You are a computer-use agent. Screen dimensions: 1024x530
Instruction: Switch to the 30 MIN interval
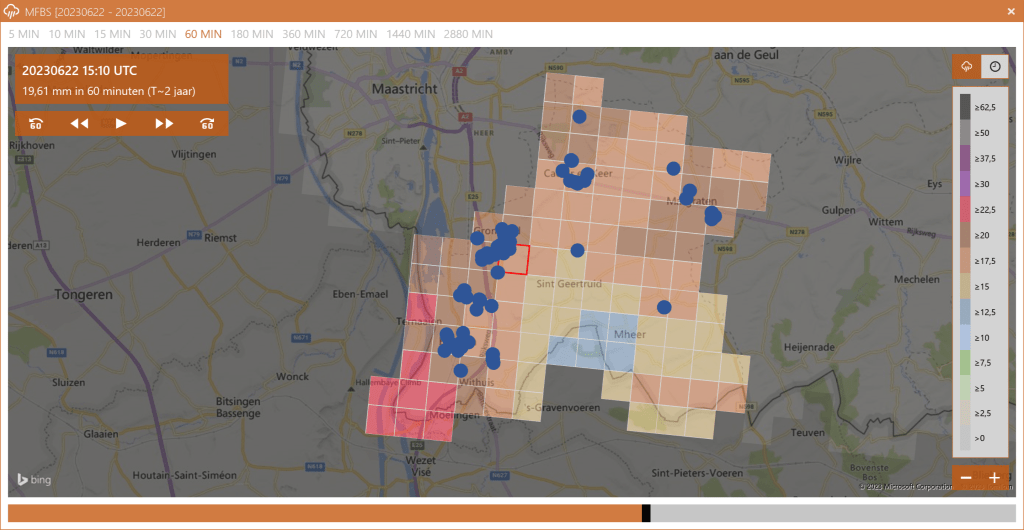coord(158,34)
